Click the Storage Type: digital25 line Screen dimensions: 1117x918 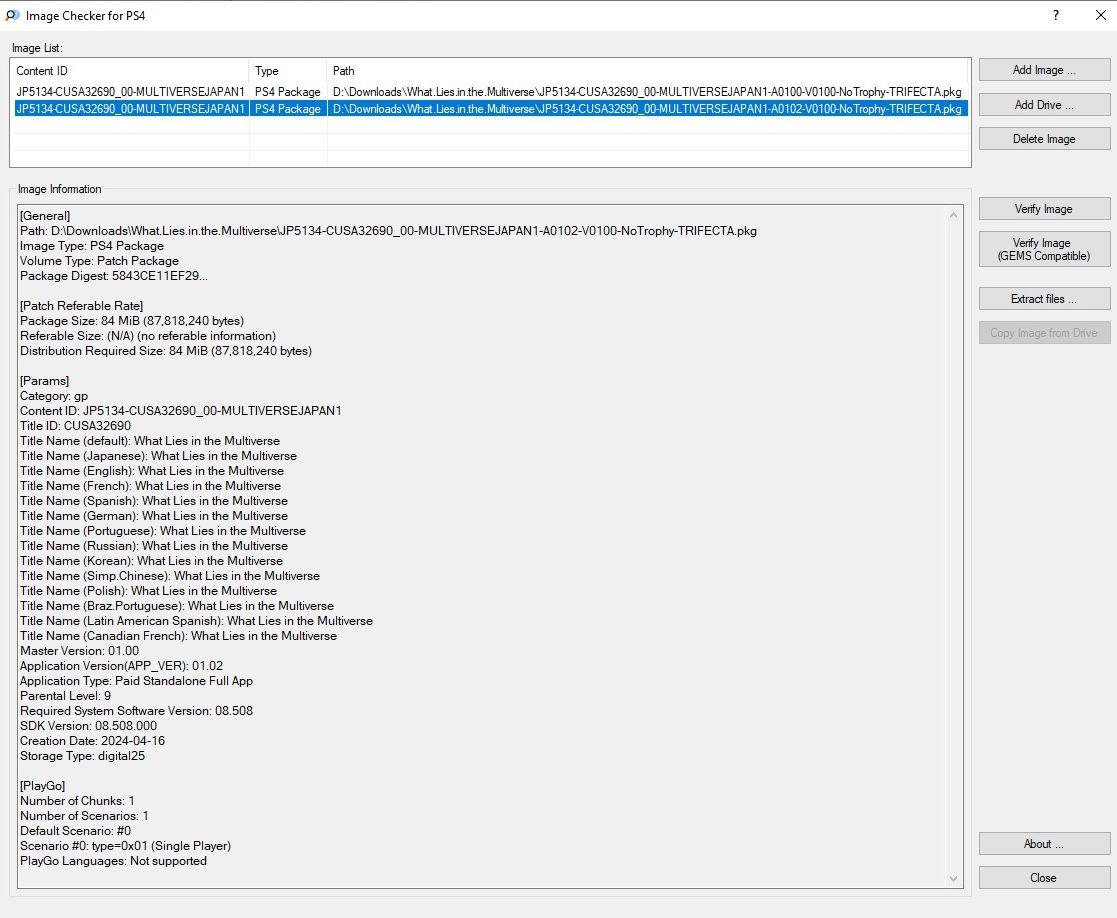tap(82, 756)
